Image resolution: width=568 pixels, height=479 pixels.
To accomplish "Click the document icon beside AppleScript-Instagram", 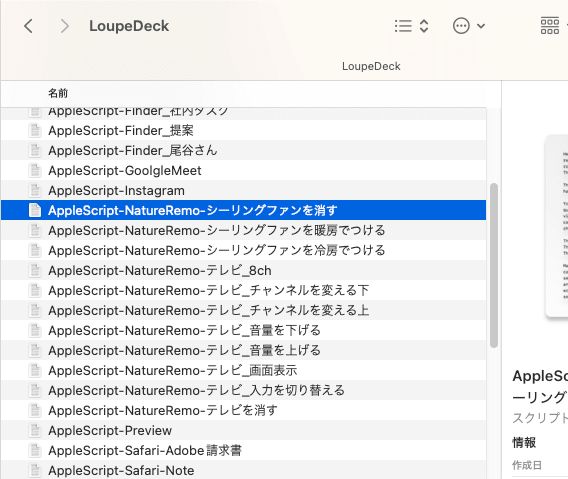I will [x=35, y=190].
